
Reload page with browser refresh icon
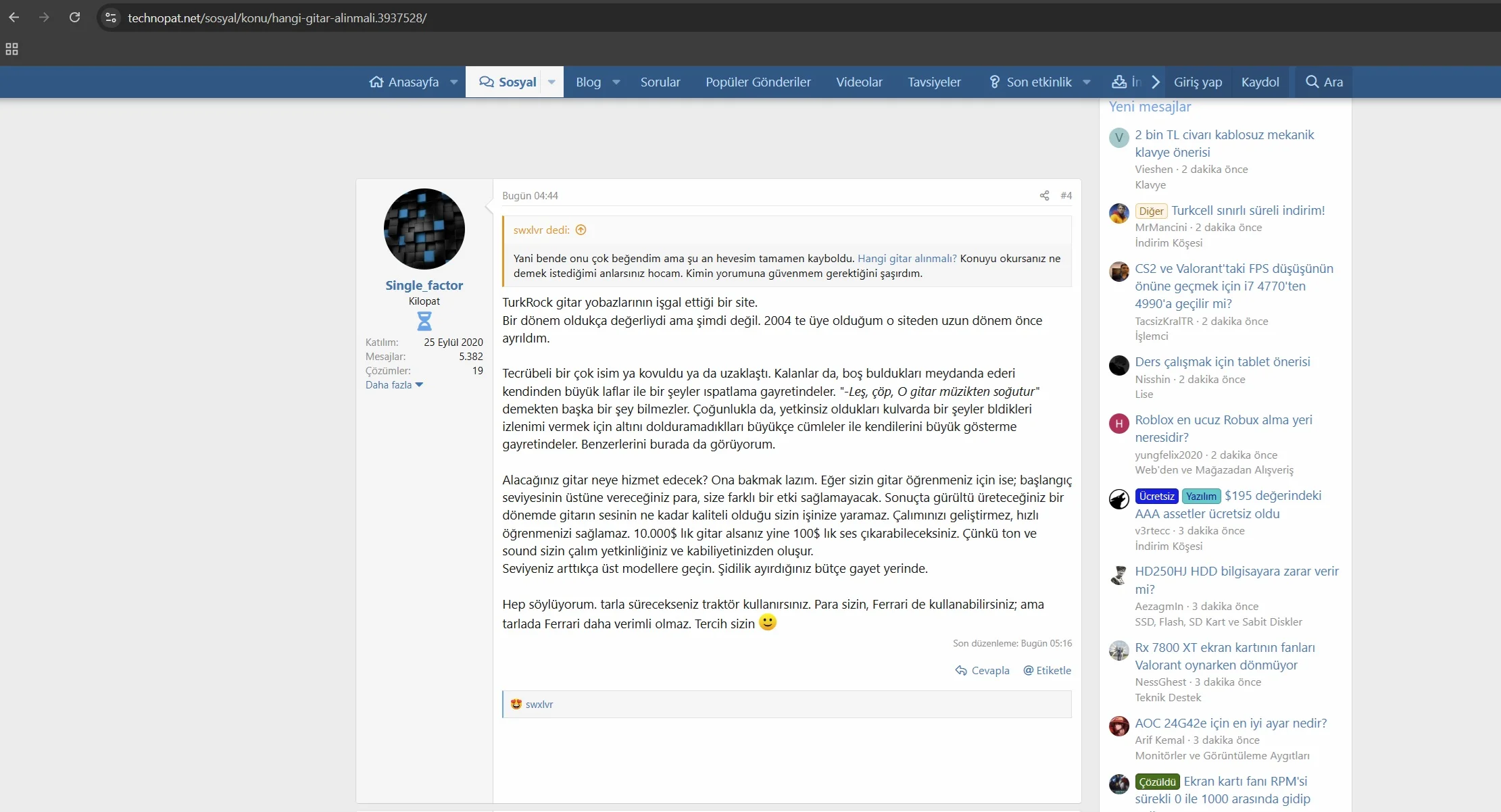[x=74, y=18]
